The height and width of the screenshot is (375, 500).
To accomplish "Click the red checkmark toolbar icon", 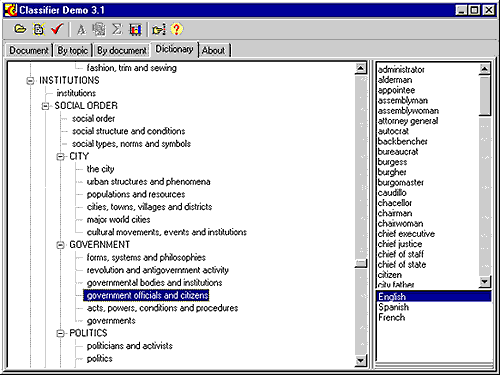I will [57, 29].
